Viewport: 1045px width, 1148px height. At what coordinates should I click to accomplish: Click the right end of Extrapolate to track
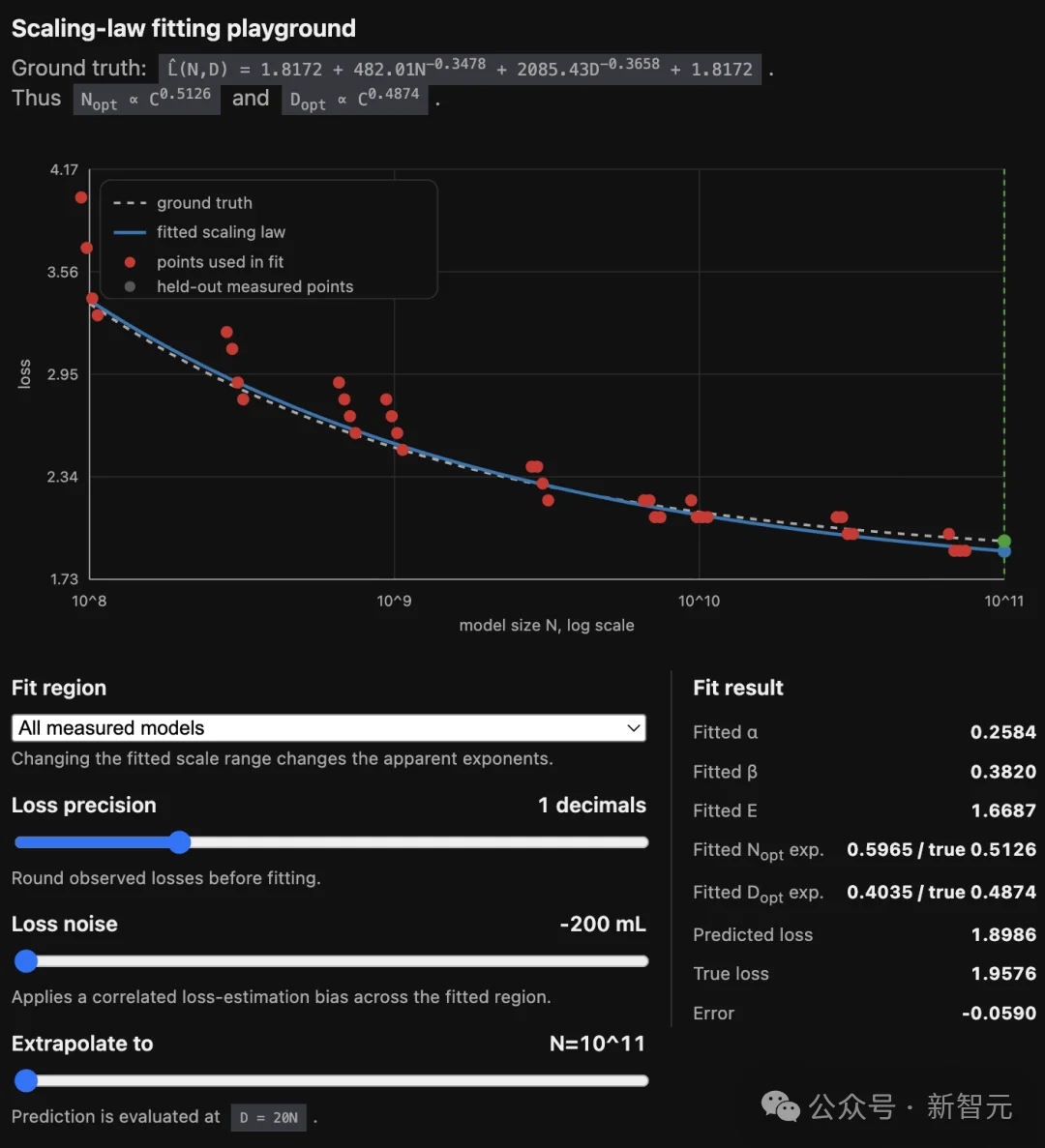click(642, 1080)
